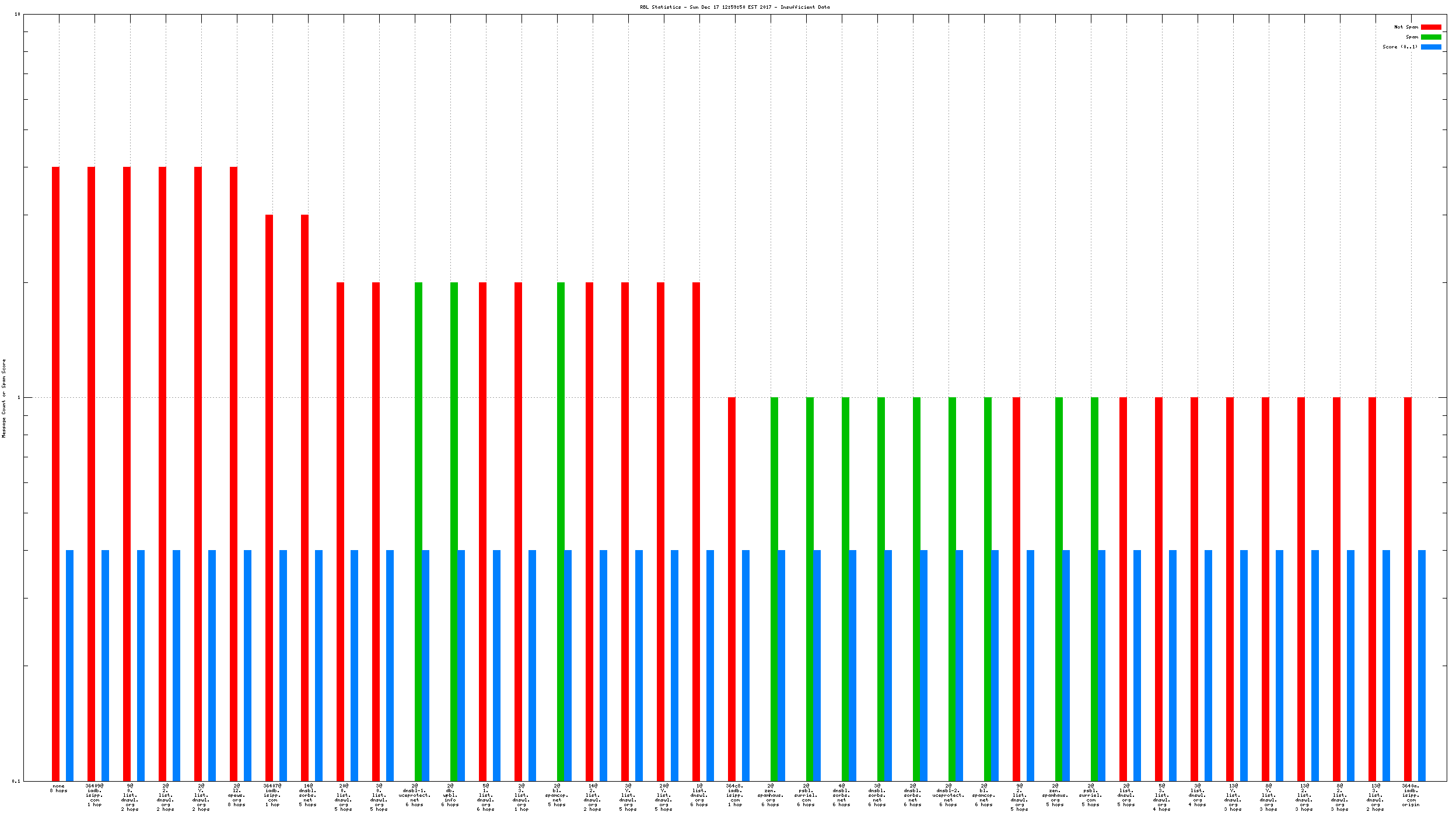This screenshot has height=819, width=1456.
Task: Click the 'iadb.isipp.com origin' axis label
Action: (1410, 795)
